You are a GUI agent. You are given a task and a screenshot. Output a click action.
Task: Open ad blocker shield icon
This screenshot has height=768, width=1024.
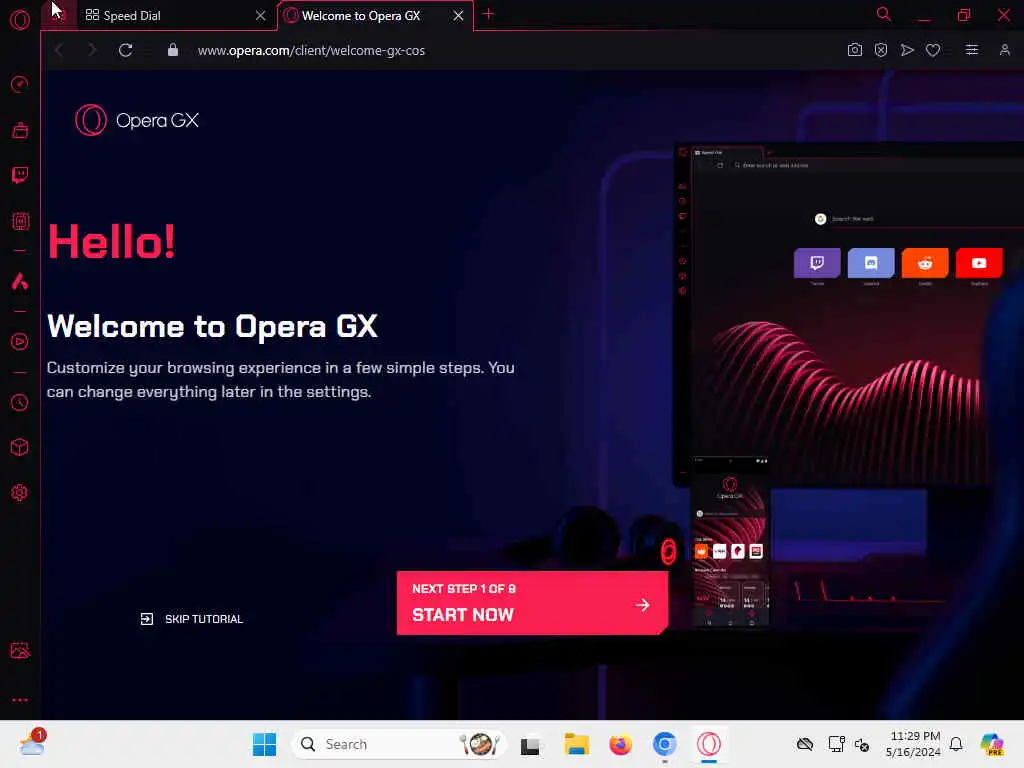[x=880, y=50]
